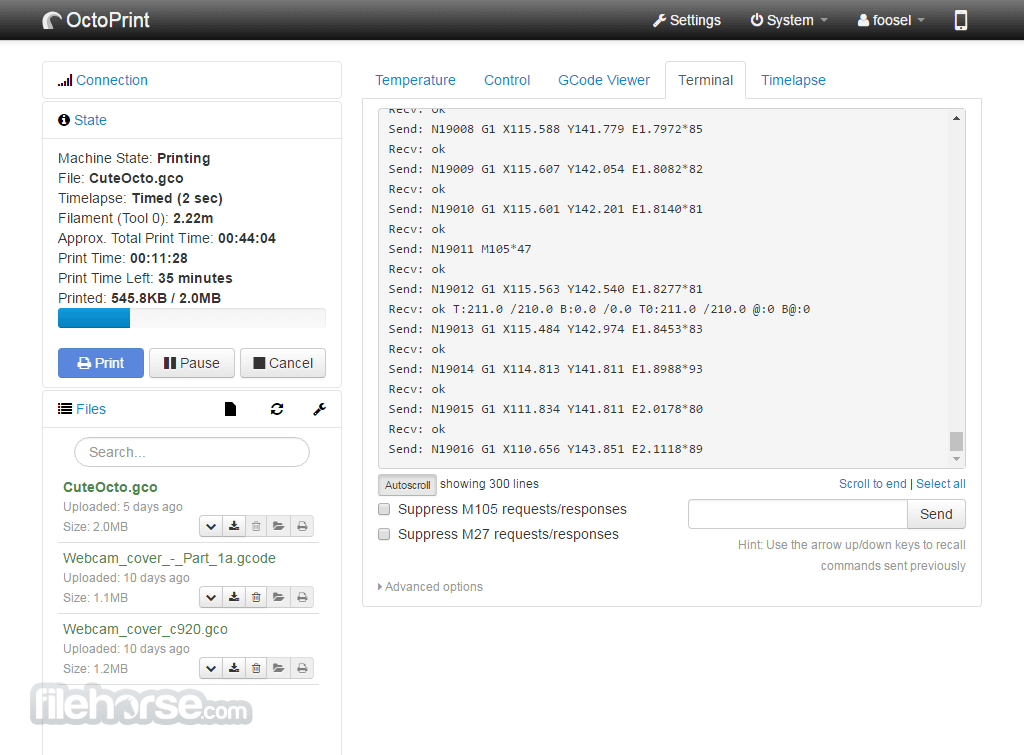Expand additional info for Webcam_cover_-_Part_1a.gcode
Screen dimensions: 1024x755
pos(211,597)
